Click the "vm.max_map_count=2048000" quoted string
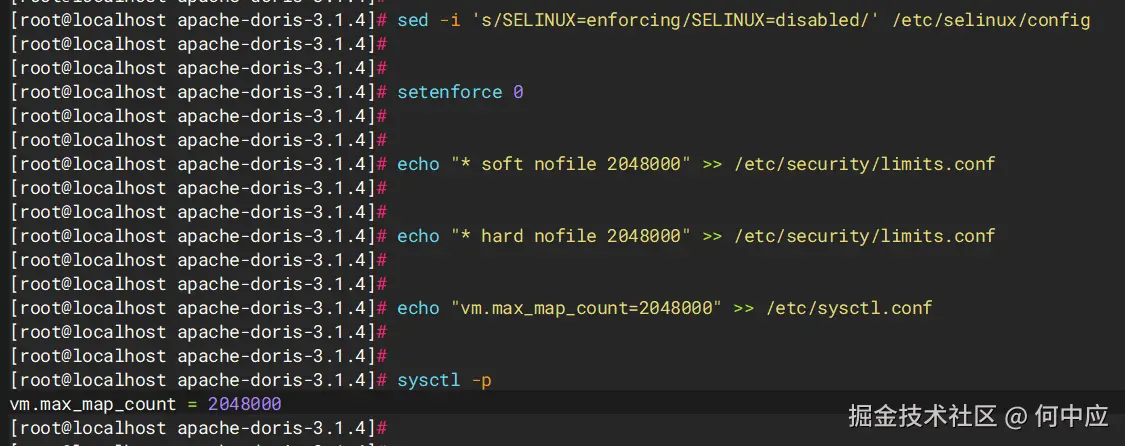Viewport: 1125px width, 446px height. pyautogui.click(x=587, y=308)
